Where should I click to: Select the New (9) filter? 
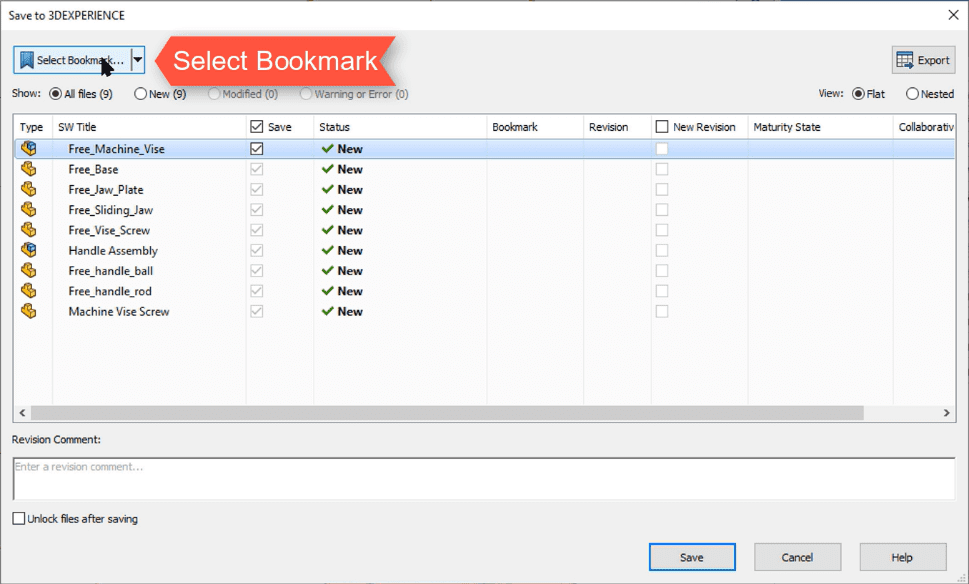tap(160, 94)
